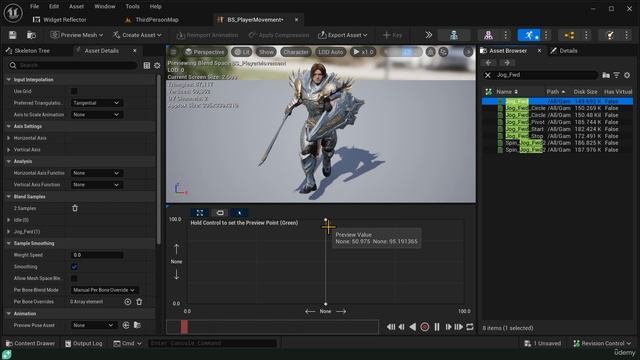Open Revision Control menu
640x360 pixels.
(602, 344)
